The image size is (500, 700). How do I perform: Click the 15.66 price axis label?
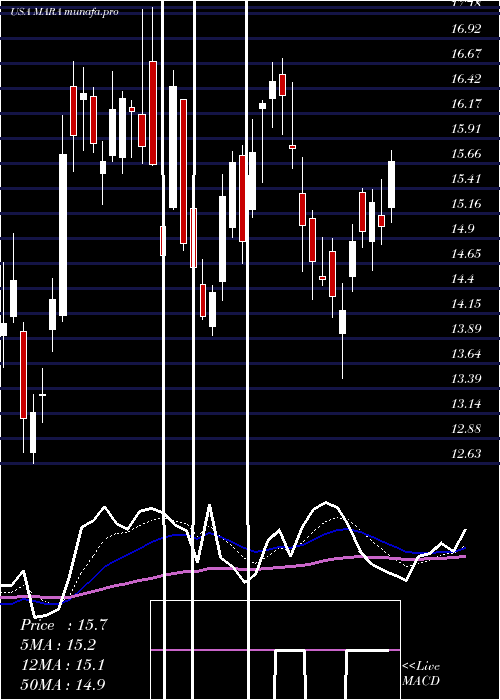[466, 154]
